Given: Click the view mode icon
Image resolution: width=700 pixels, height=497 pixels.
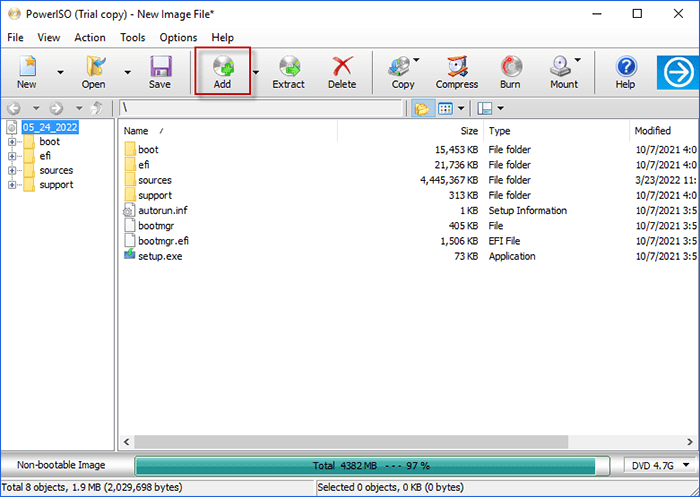Looking at the screenshot, I should [x=446, y=109].
